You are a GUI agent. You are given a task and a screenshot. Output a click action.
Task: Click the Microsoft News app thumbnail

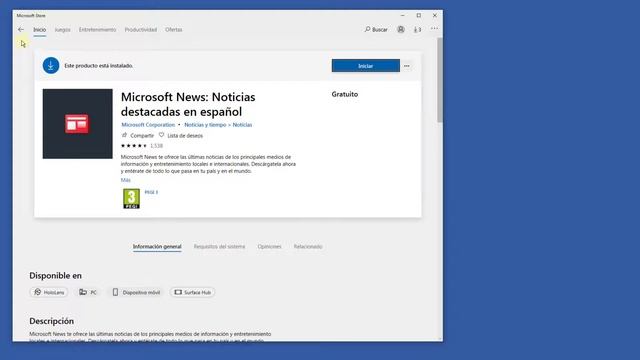(x=78, y=124)
